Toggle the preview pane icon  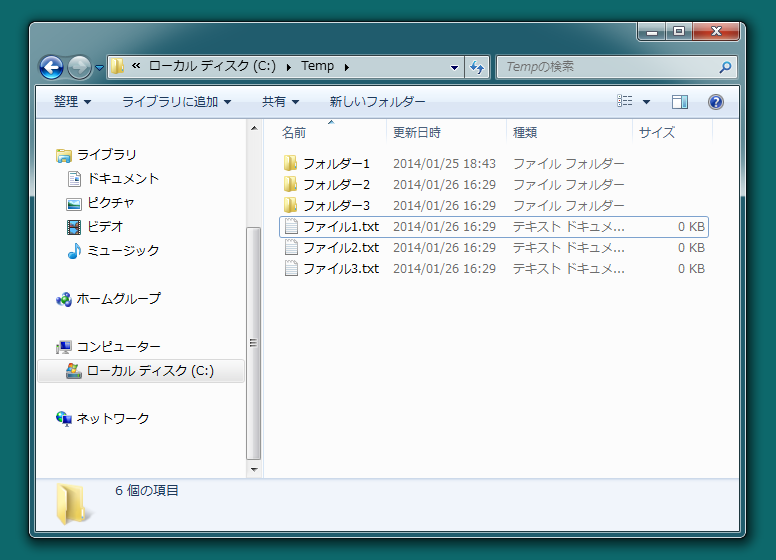[679, 102]
